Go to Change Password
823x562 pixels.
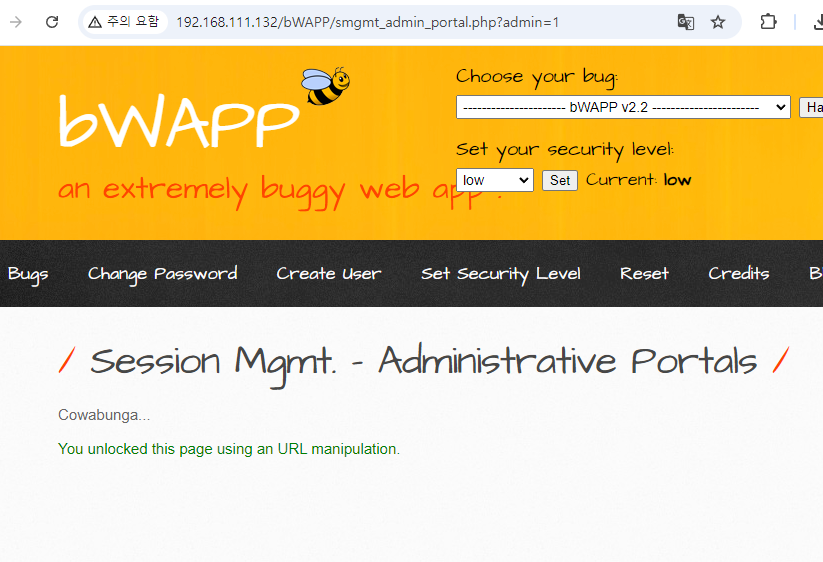tap(163, 274)
